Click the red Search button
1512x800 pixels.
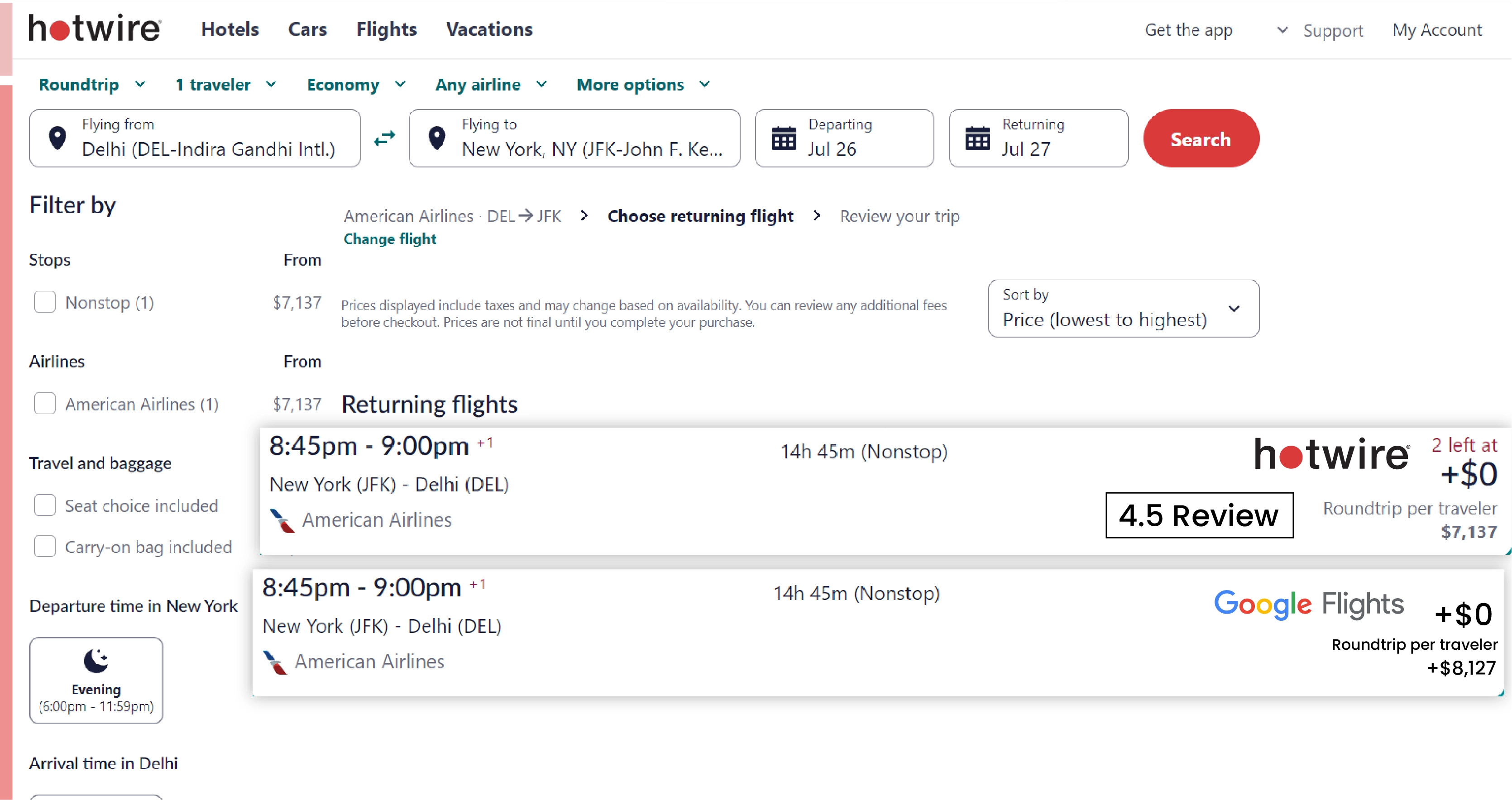click(1202, 139)
